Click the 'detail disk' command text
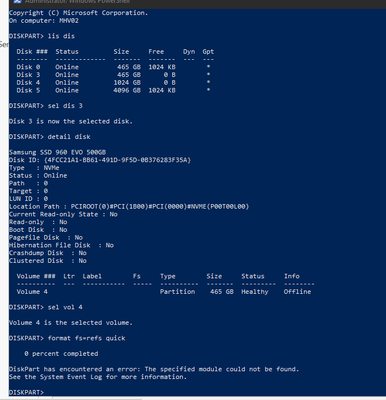Screen dimensions: 386x400 coord(69,137)
